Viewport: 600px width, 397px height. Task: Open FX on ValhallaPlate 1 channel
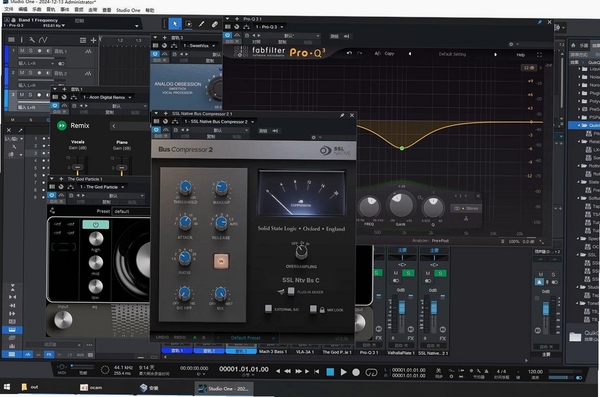pyautogui.click(x=411, y=338)
